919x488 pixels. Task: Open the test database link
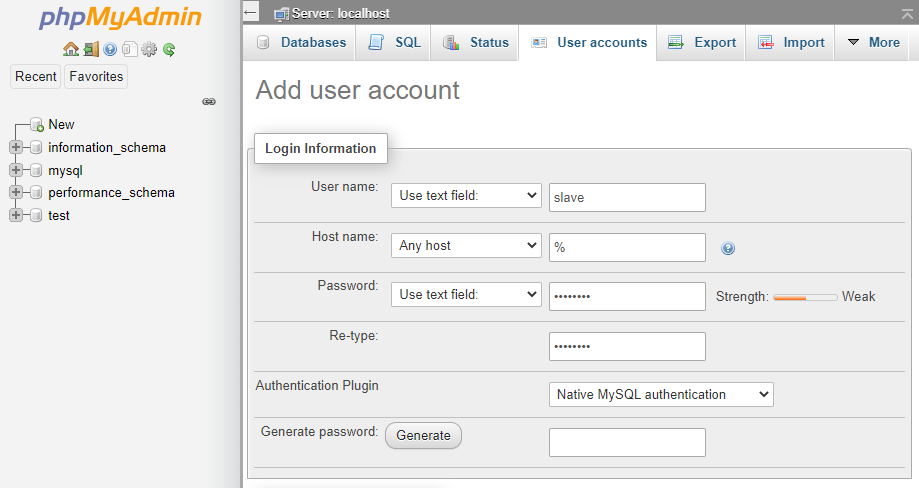[x=59, y=216]
